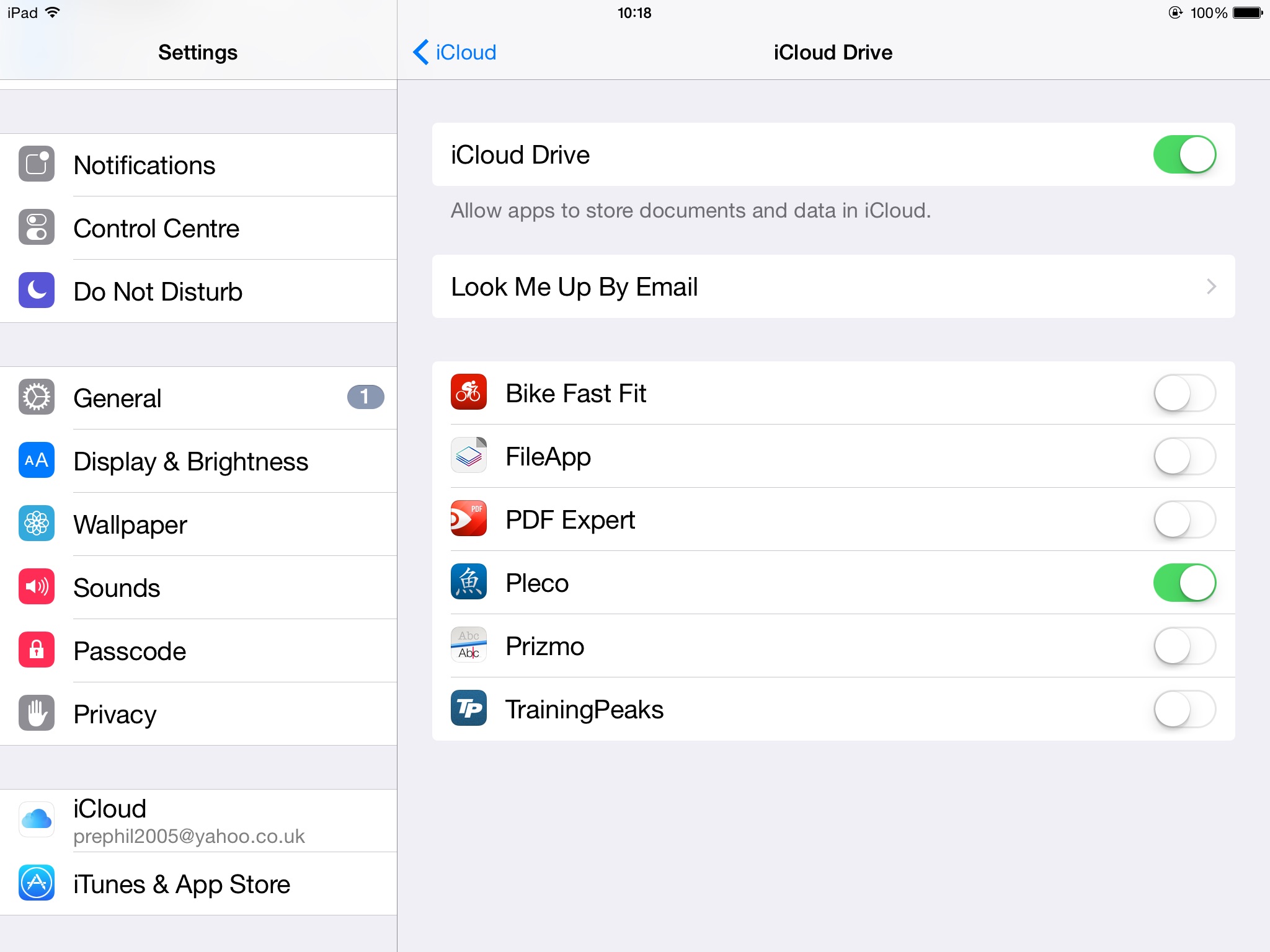
Task: Tap the Privacy hand icon
Action: pyautogui.click(x=37, y=713)
